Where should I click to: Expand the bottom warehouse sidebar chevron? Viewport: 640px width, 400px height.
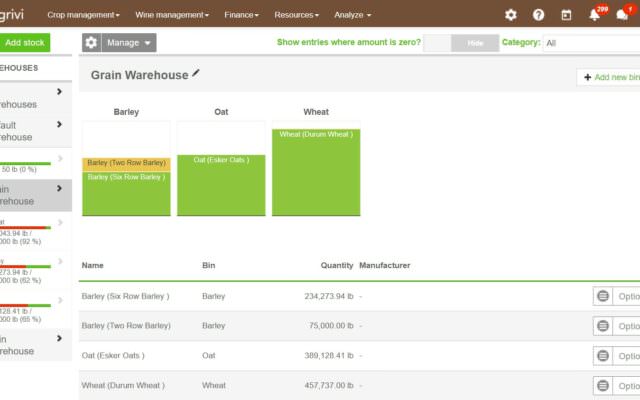click(x=59, y=338)
